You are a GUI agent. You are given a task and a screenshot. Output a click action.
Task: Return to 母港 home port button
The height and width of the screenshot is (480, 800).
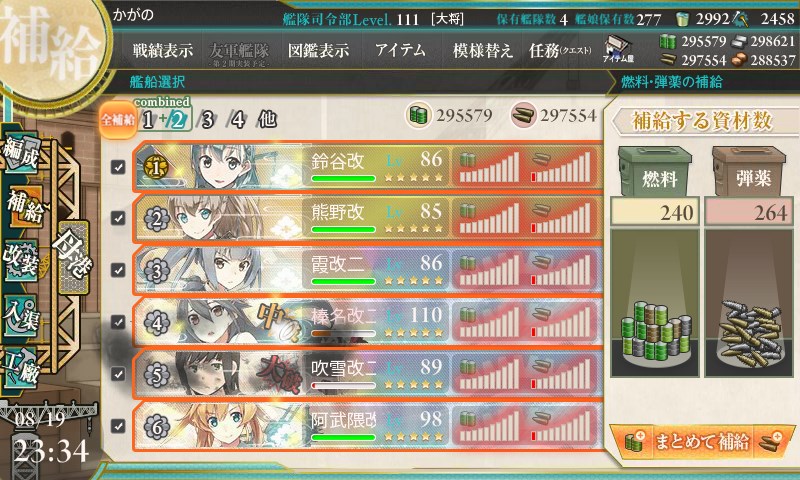(x=73, y=257)
